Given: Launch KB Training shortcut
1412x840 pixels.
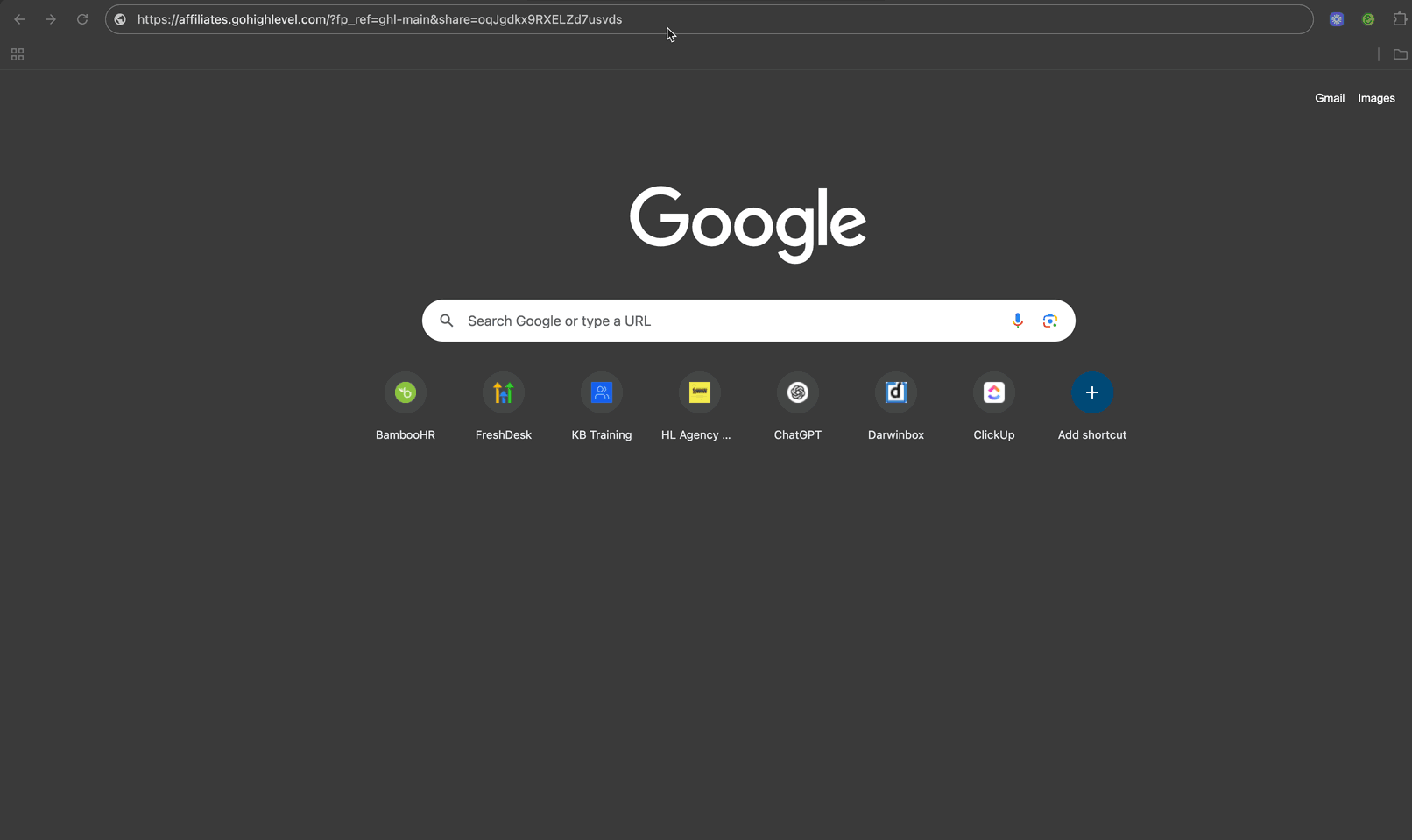Looking at the screenshot, I should click(x=601, y=392).
